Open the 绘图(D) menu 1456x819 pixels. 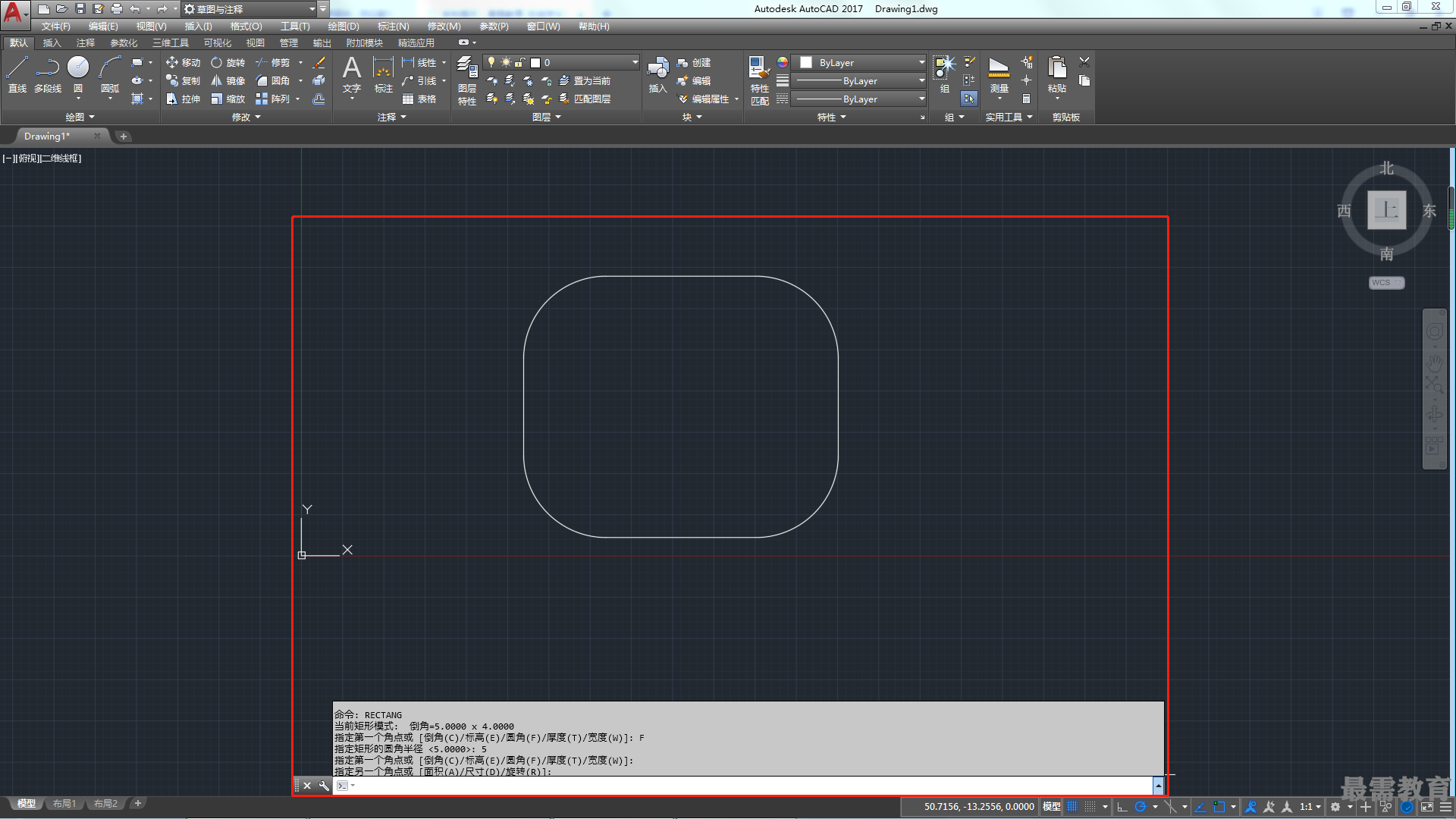point(344,27)
